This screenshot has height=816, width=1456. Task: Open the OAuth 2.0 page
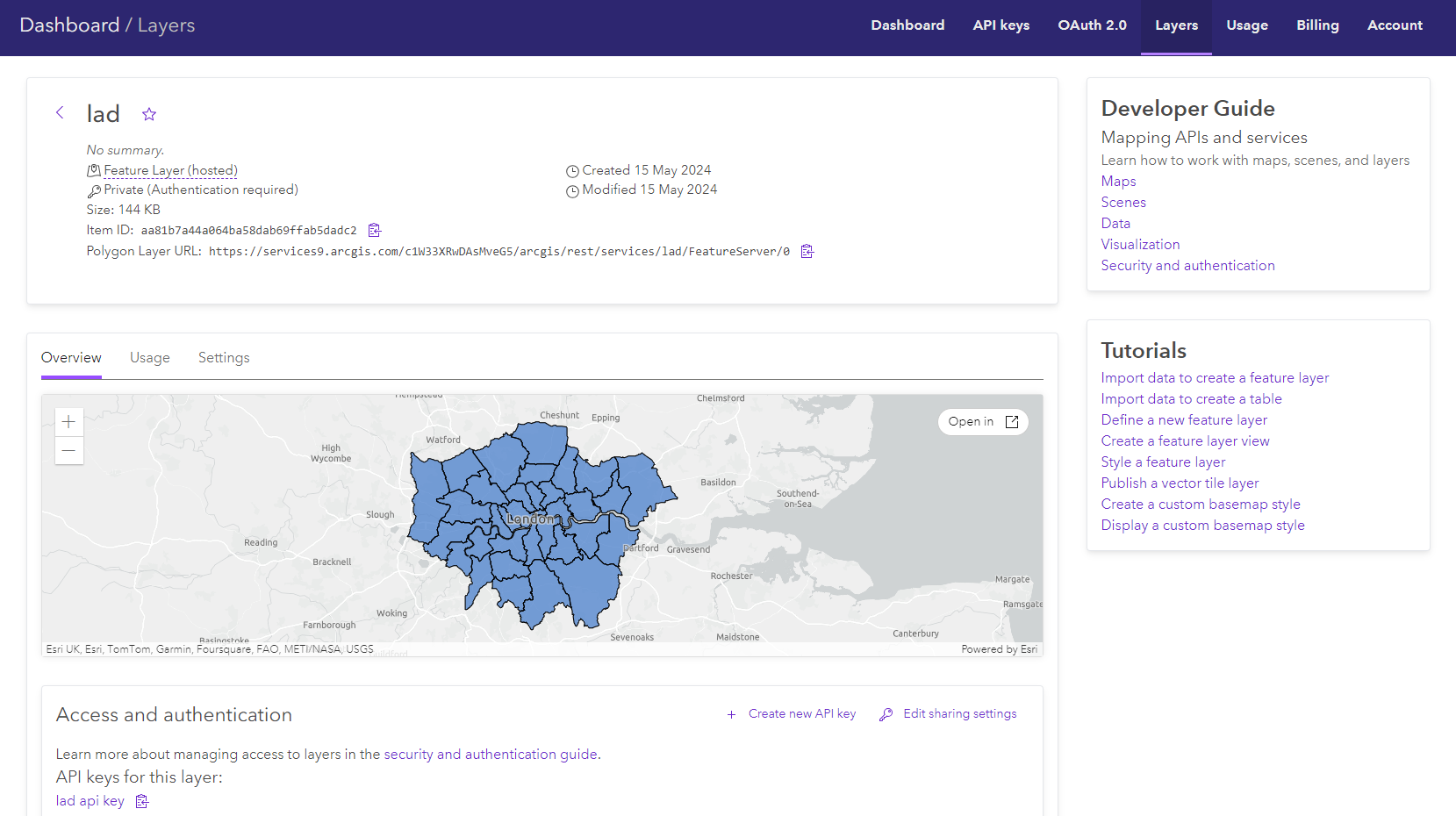1092,25
